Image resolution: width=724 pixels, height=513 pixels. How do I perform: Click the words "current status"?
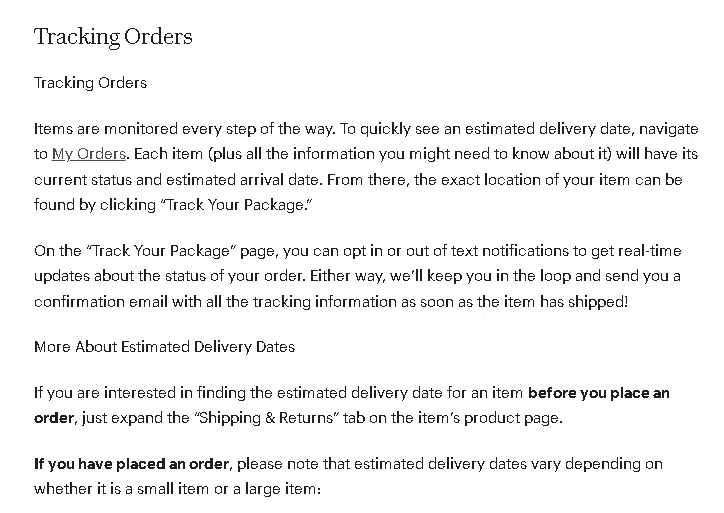click(x=80, y=180)
